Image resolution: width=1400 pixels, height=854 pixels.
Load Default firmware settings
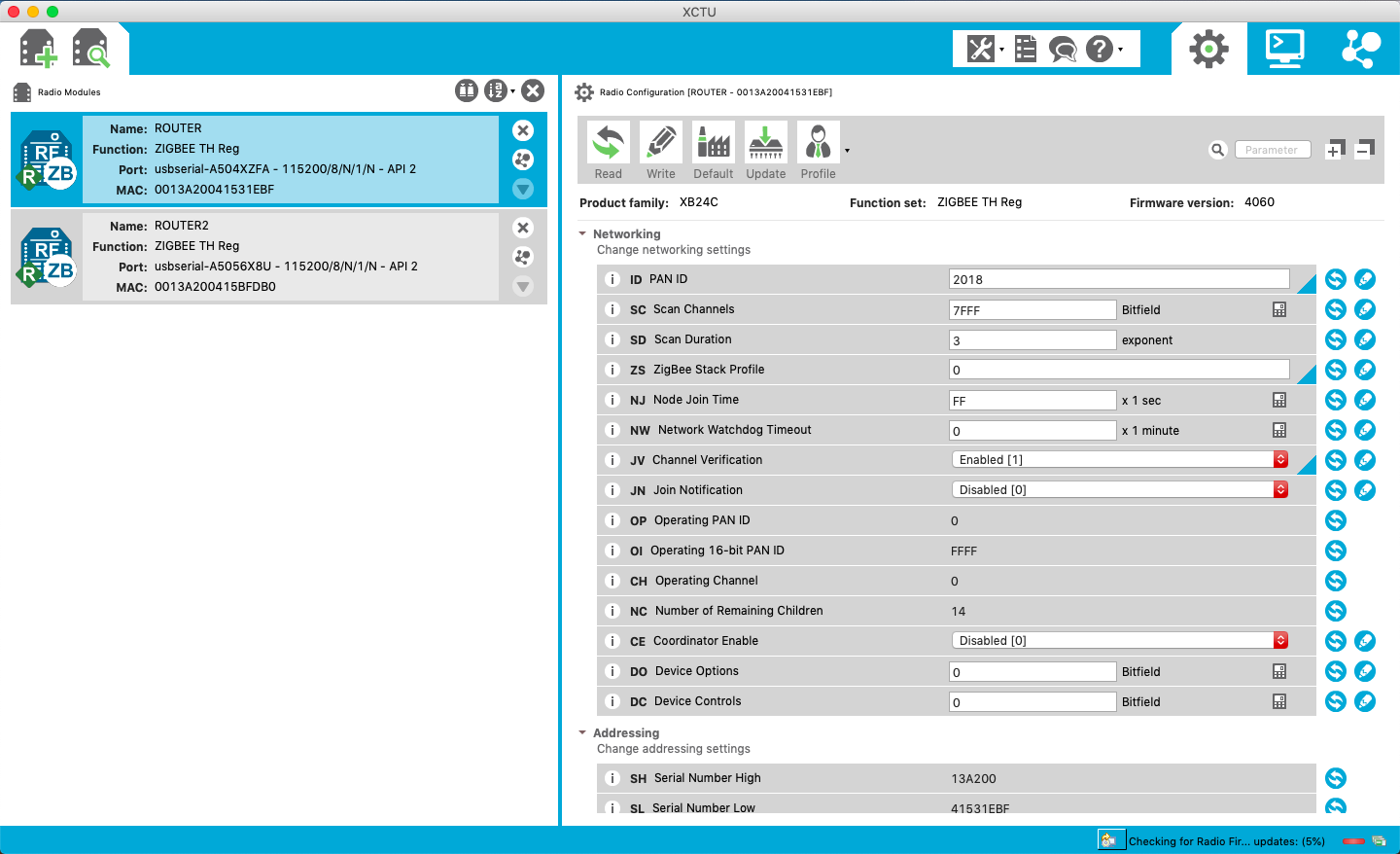click(x=713, y=151)
